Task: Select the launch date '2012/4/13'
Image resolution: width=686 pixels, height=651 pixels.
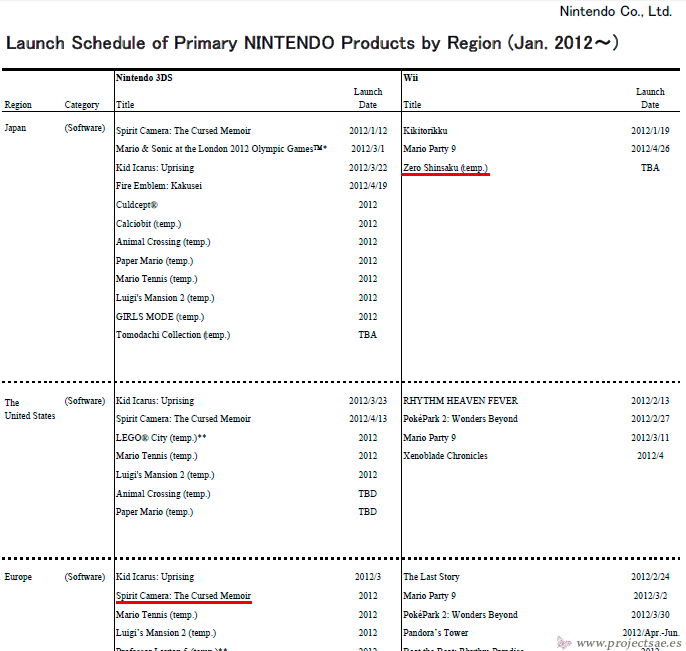Action: pyautogui.click(x=368, y=419)
